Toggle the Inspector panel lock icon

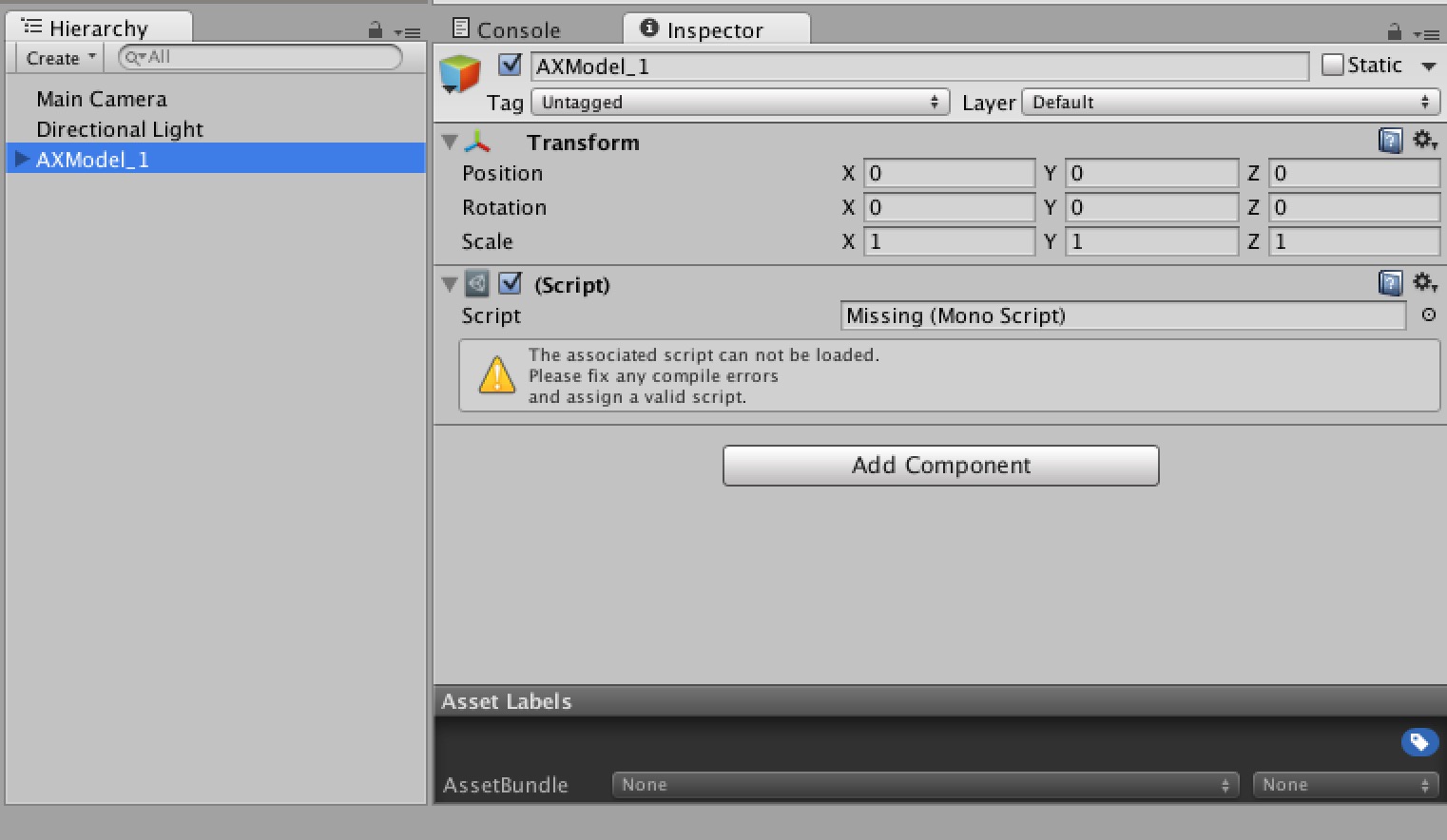point(1395,31)
